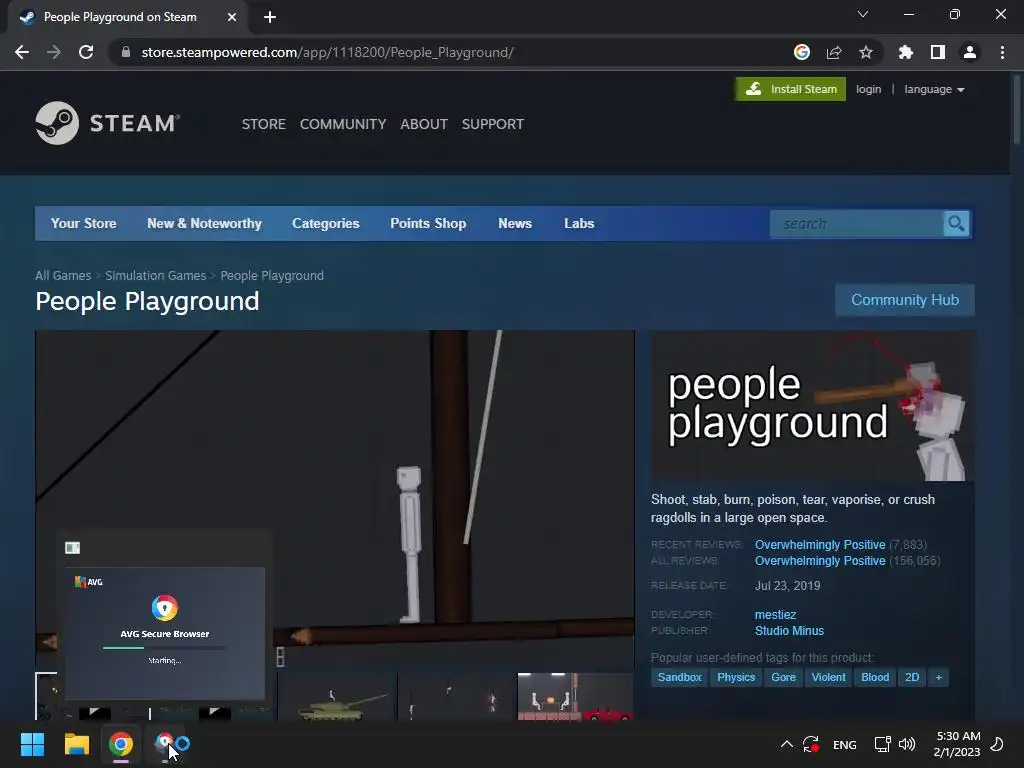Screen dimensions: 1024x768
Task: Close the People Playground tab
Action: [232, 18]
